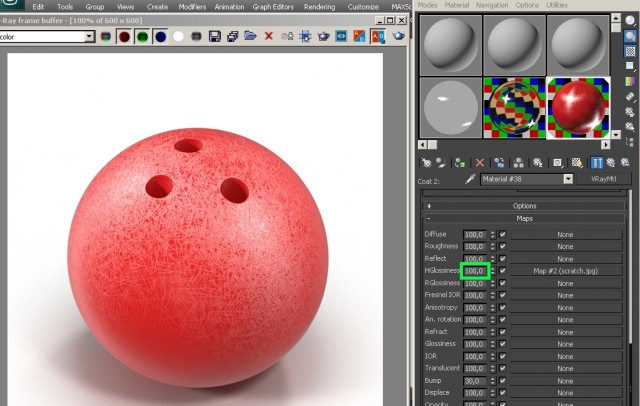Expand the Options rollout
The height and width of the screenshot is (406, 640).
click(x=524, y=206)
